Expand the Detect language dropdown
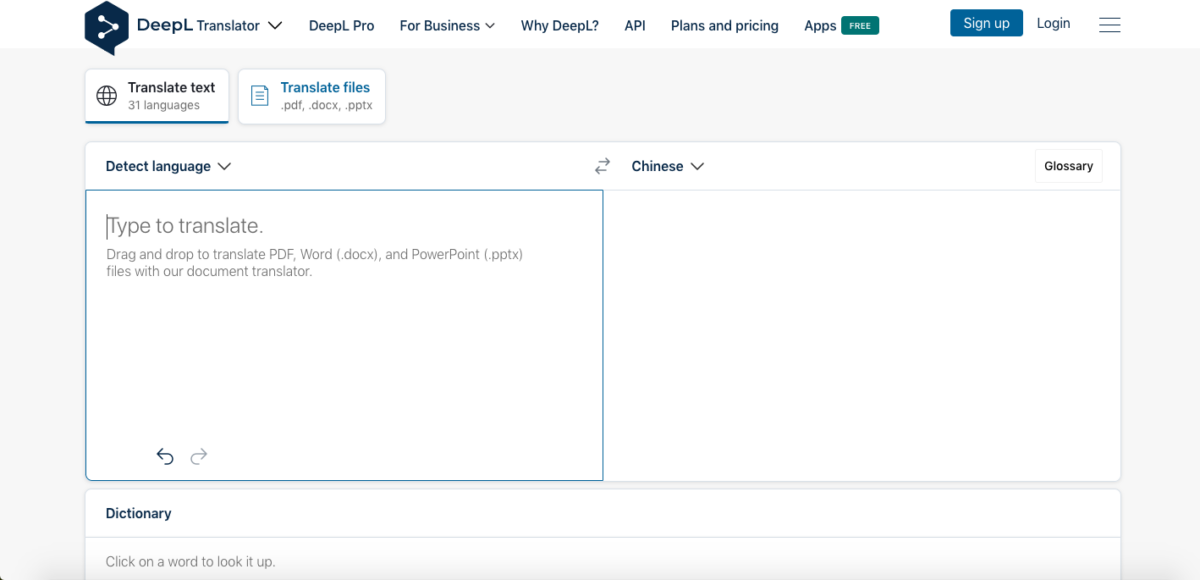 [168, 166]
